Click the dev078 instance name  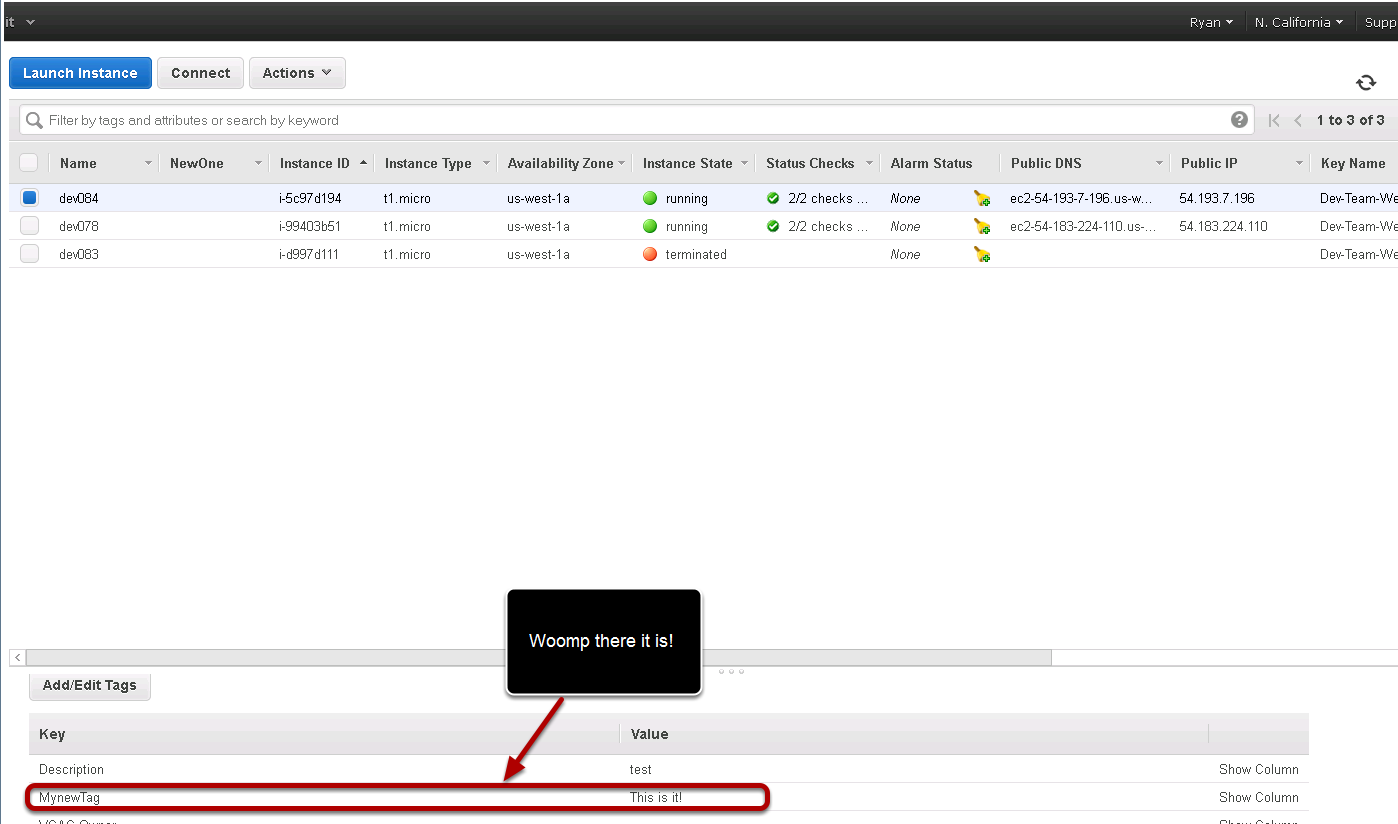[79, 226]
